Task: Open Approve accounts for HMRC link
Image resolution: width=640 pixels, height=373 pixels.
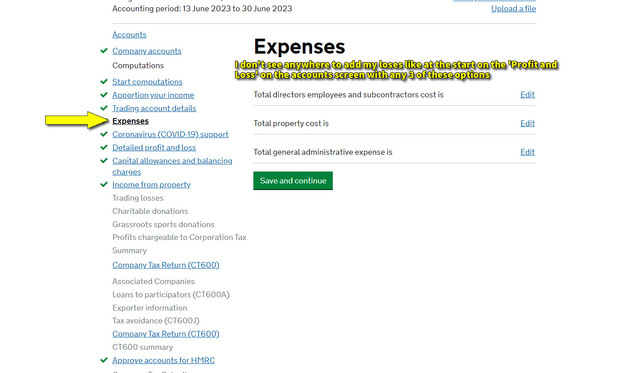Action: pyautogui.click(x=163, y=360)
